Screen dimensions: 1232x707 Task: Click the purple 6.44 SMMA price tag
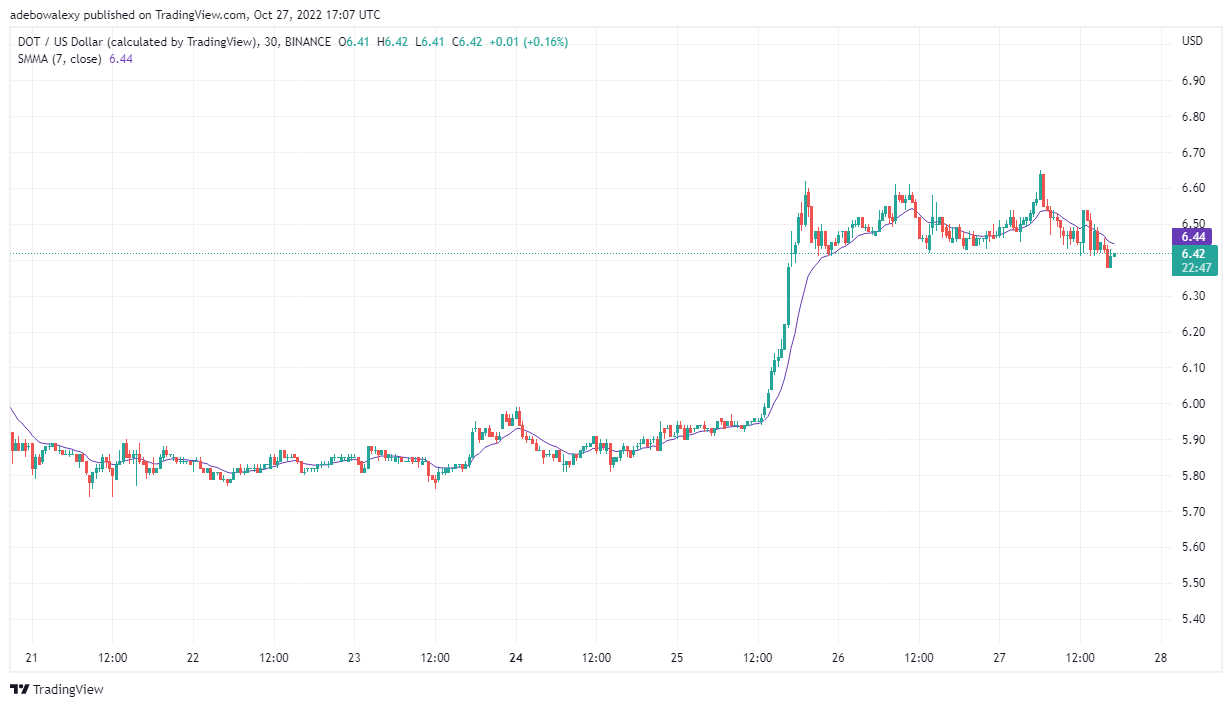coord(1191,237)
